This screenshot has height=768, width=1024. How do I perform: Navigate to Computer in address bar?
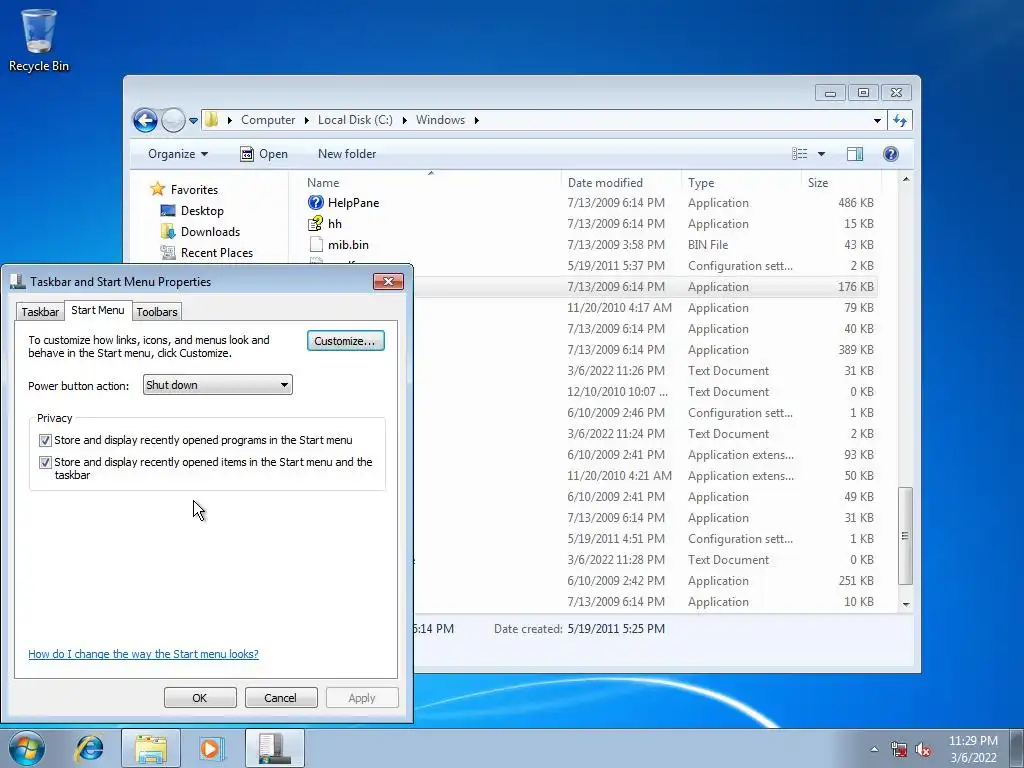coord(268,120)
